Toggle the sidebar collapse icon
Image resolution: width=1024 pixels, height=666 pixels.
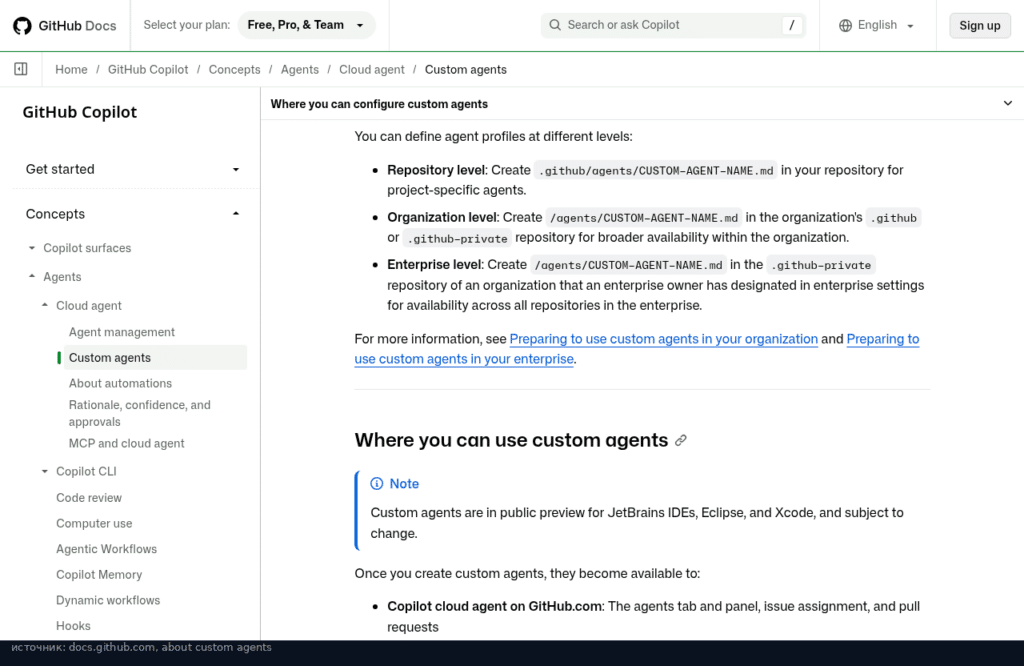click(21, 69)
